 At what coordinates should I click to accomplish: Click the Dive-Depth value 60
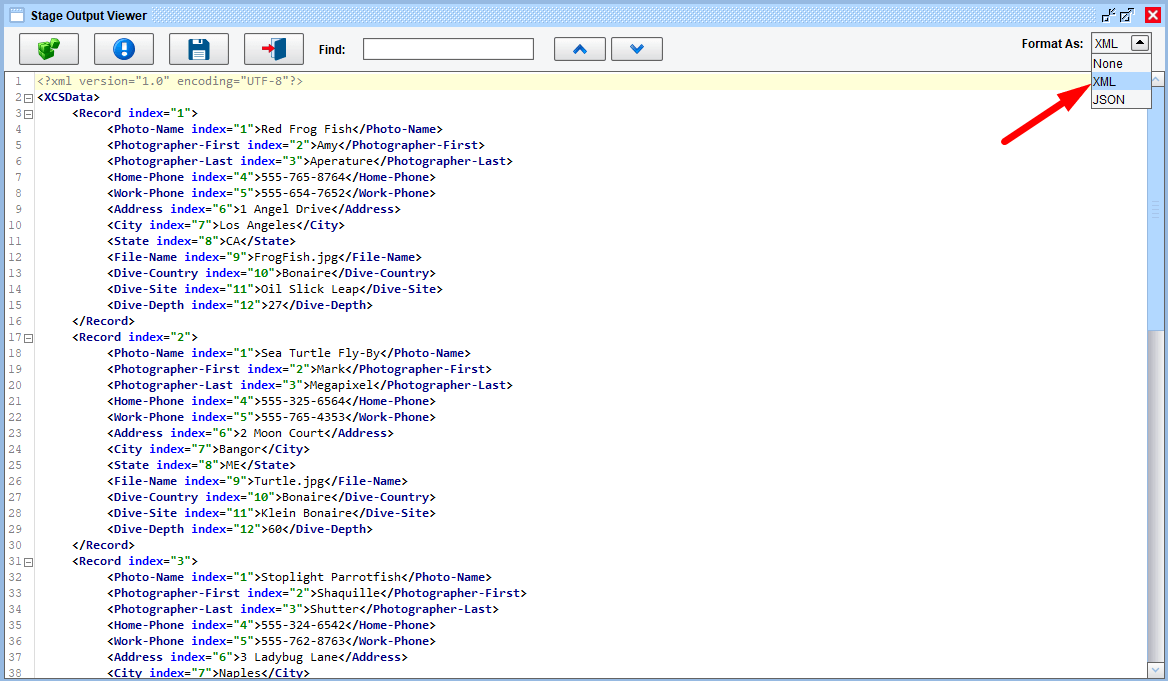click(275, 529)
